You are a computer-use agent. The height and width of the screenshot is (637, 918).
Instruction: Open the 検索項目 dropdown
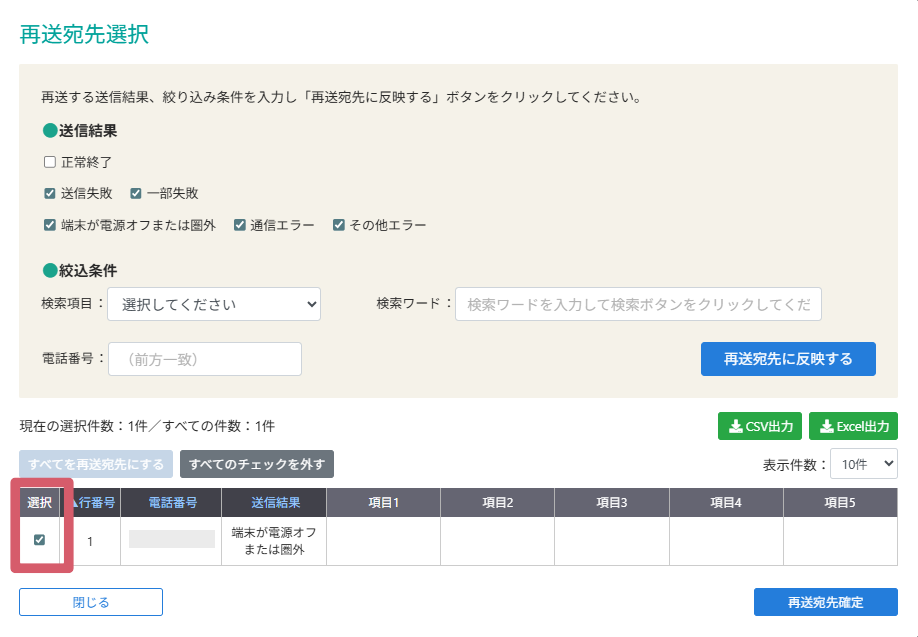[214, 304]
